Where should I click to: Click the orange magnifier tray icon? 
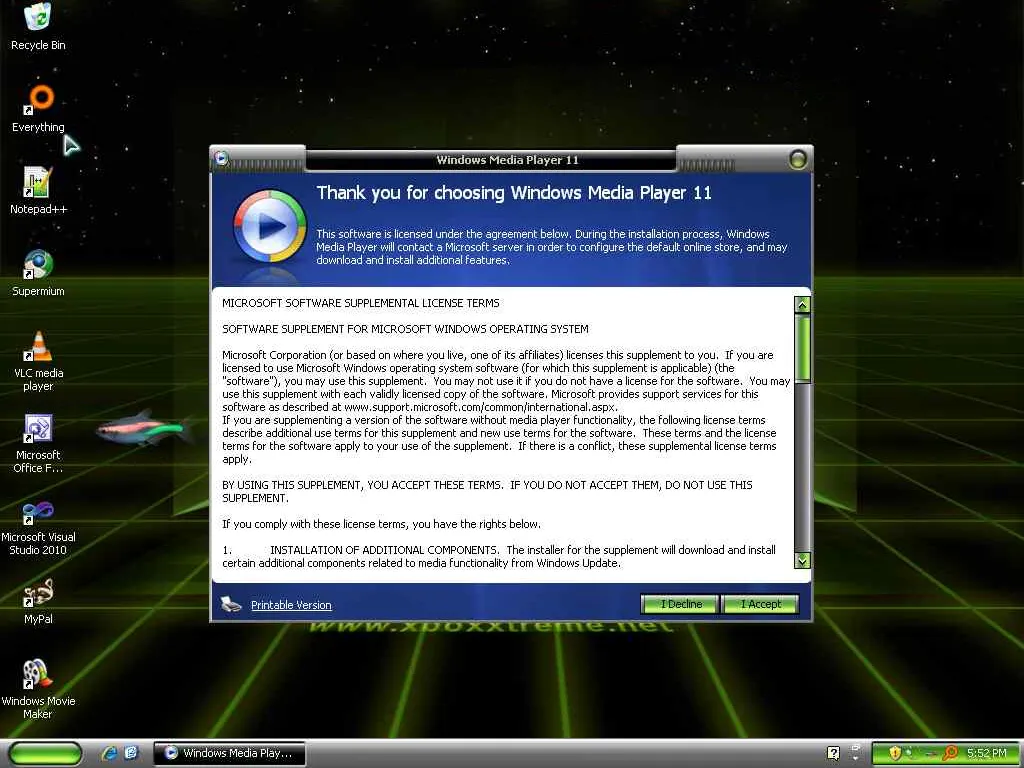tap(950, 753)
